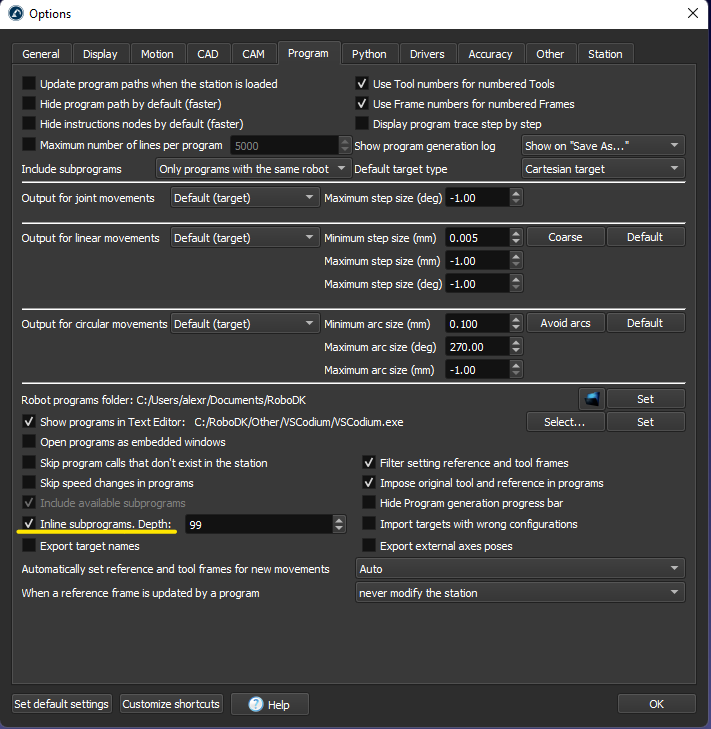Viewport: 711px width, 729px height.
Task: Click the Inline subprograms Depth field
Action: tap(259, 524)
